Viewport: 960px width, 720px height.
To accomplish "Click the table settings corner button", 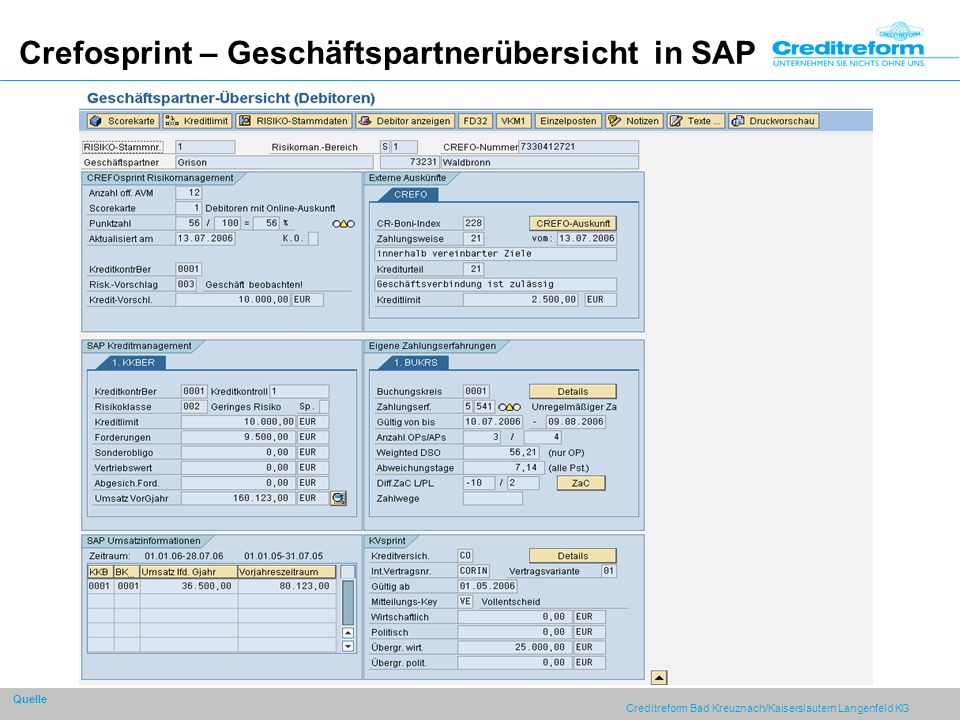I will (x=348, y=572).
